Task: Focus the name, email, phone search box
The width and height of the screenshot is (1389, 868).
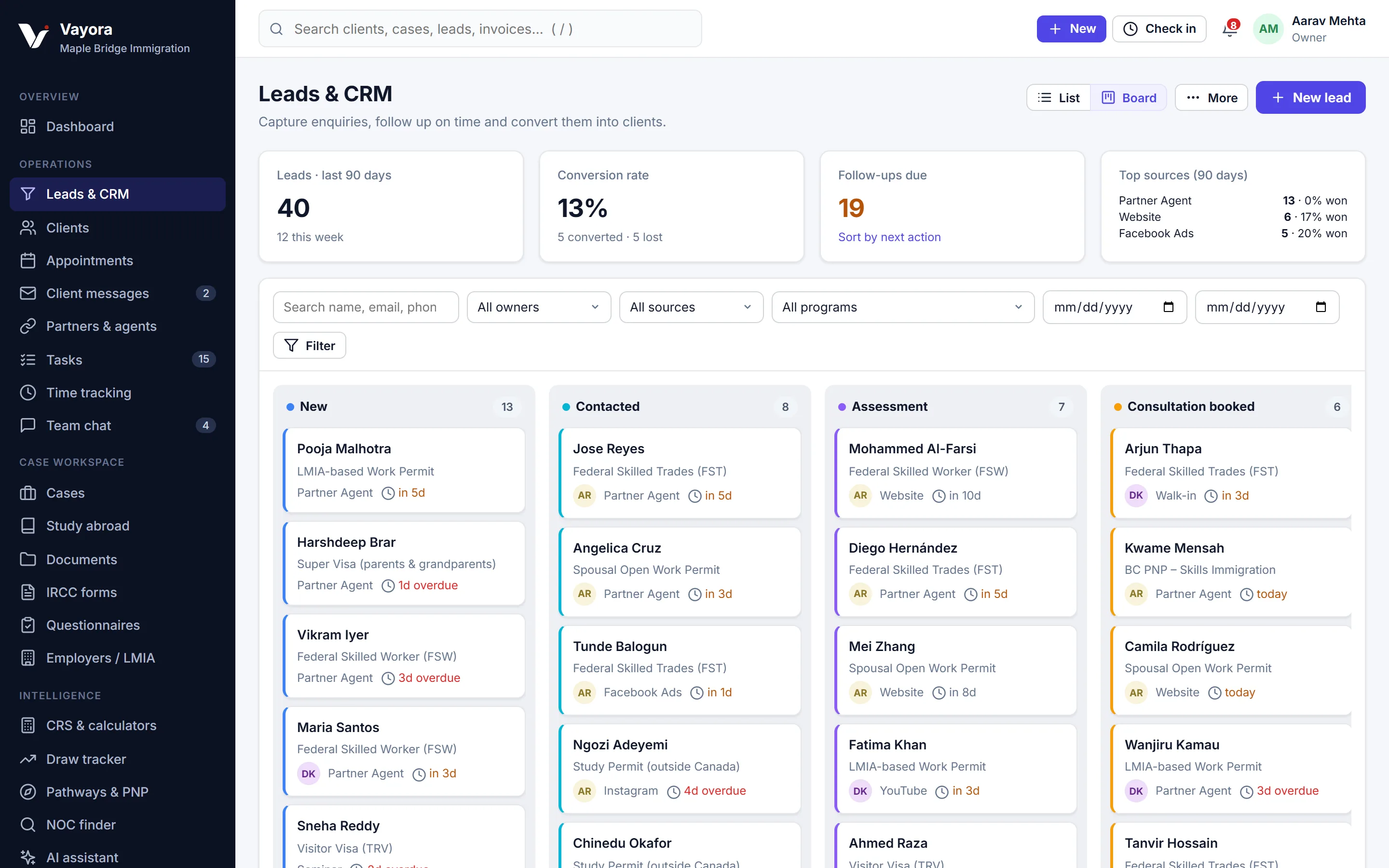Action: [x=366, y=307]
